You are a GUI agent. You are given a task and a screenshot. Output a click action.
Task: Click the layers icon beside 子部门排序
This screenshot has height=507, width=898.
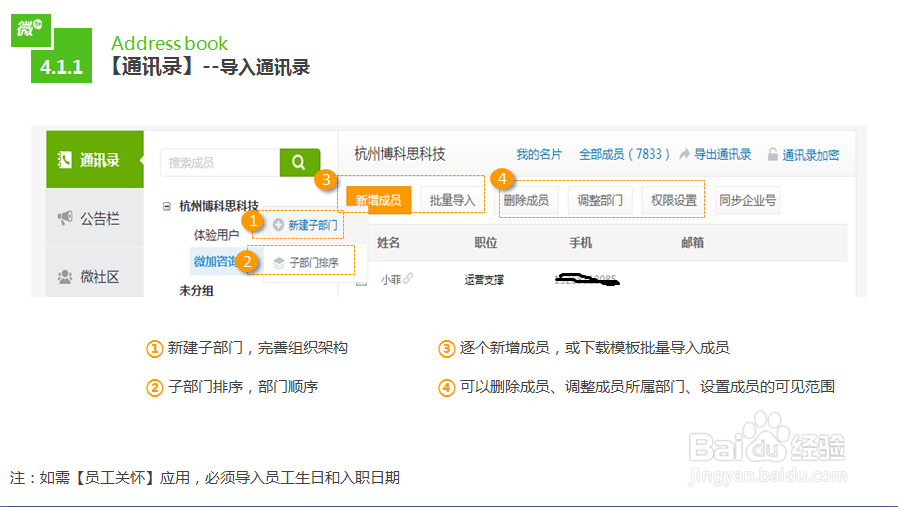(279, 263)
